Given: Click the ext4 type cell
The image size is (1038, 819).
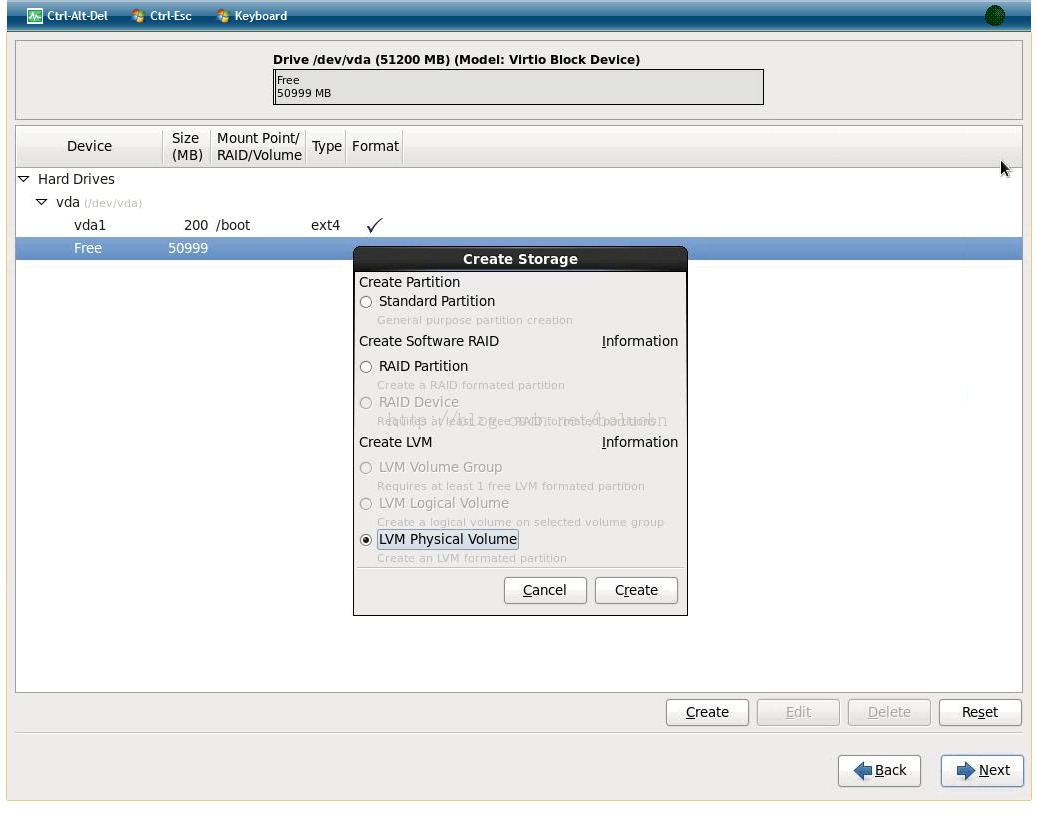Looking at the screenshot, I should [325, 225].
